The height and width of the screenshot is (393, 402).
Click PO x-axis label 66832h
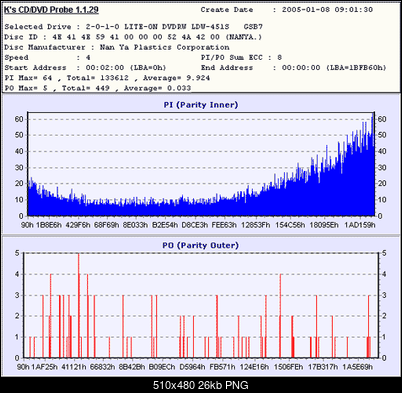pyautogui.click(x=103, y=367)
